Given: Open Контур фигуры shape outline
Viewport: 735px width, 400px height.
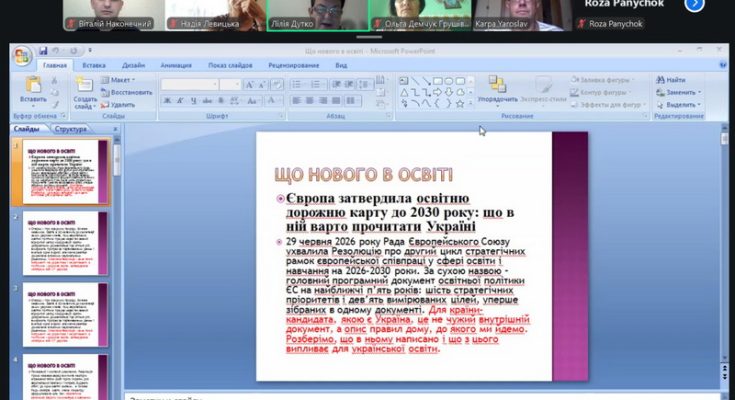Looking at the screenshot, I should [x=599, y=92].
